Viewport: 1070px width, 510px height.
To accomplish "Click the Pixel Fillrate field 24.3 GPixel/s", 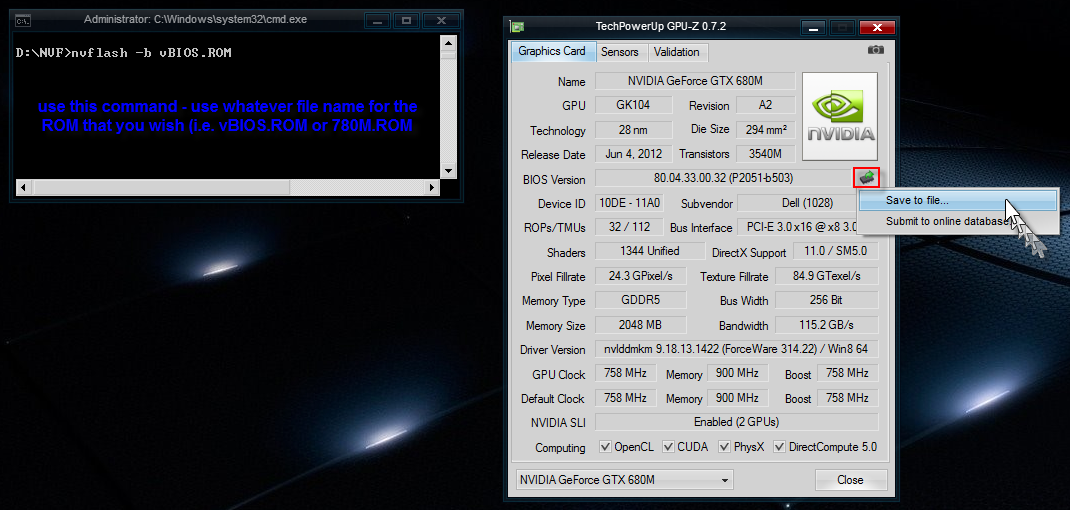I will click(641, 276).
